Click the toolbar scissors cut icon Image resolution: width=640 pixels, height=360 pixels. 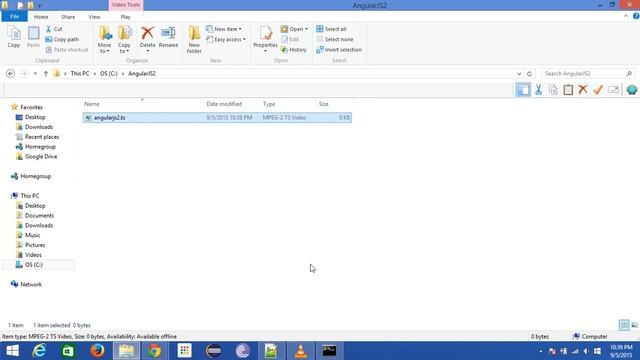coord(538,90)
